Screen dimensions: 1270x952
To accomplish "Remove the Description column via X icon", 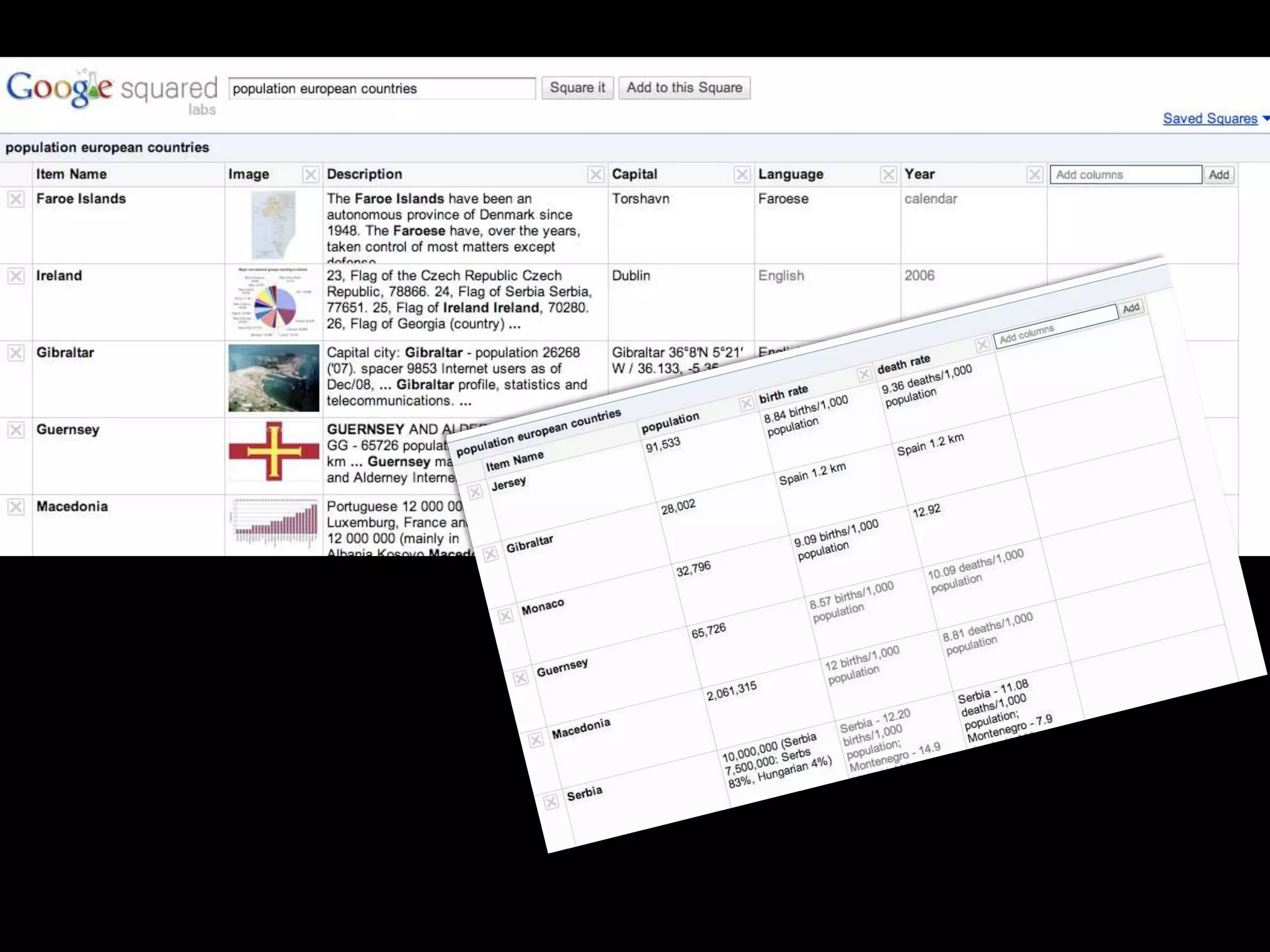I will [x=595, y=175].
